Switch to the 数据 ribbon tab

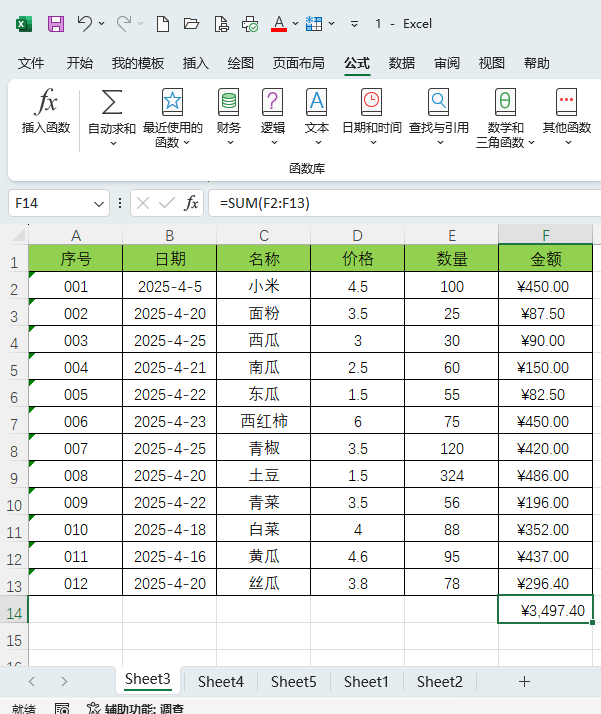(402, 63)
